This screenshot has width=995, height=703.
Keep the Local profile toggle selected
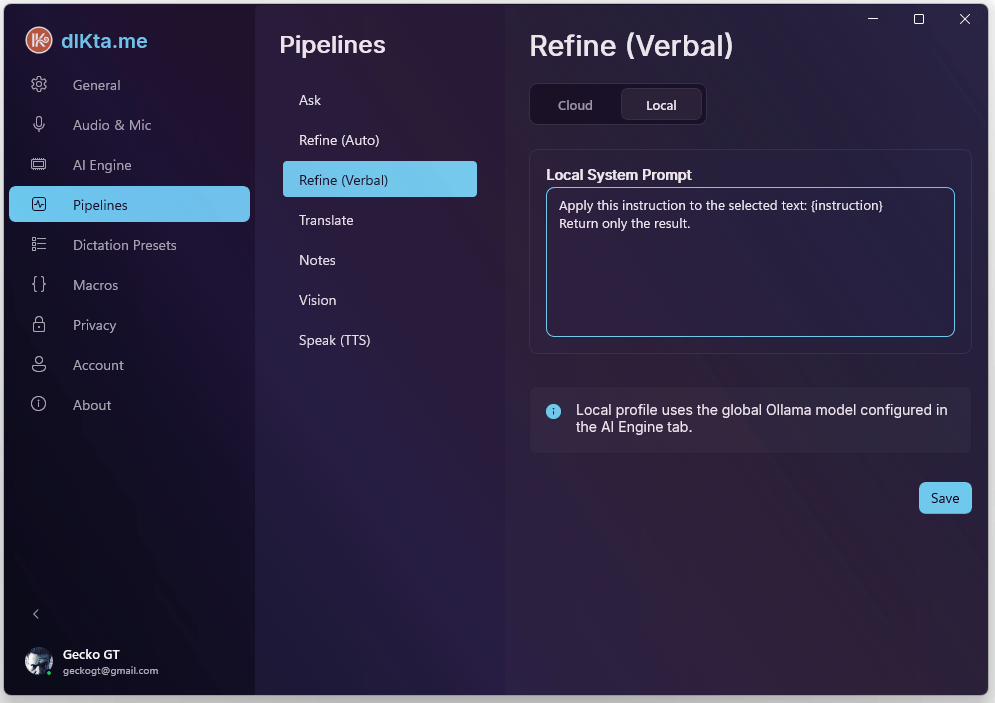point(661,104)
